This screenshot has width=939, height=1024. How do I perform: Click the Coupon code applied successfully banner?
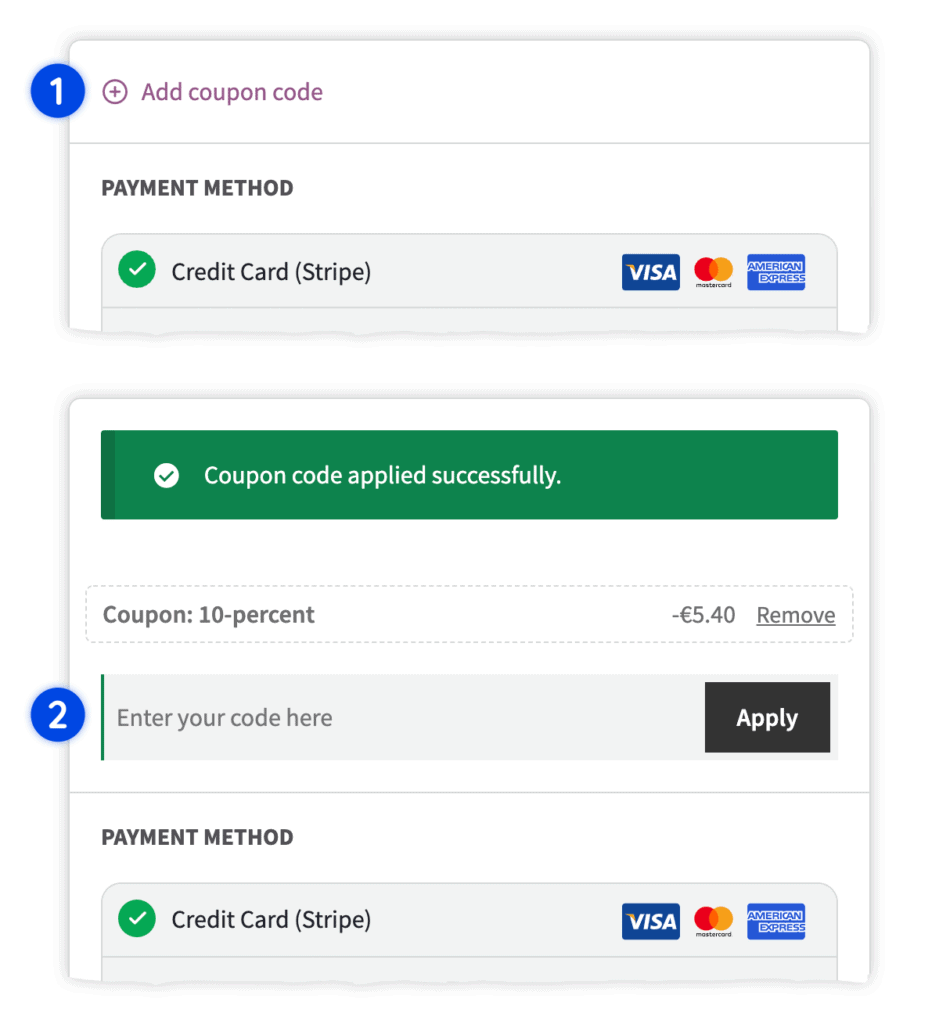[x=469, y=475]
